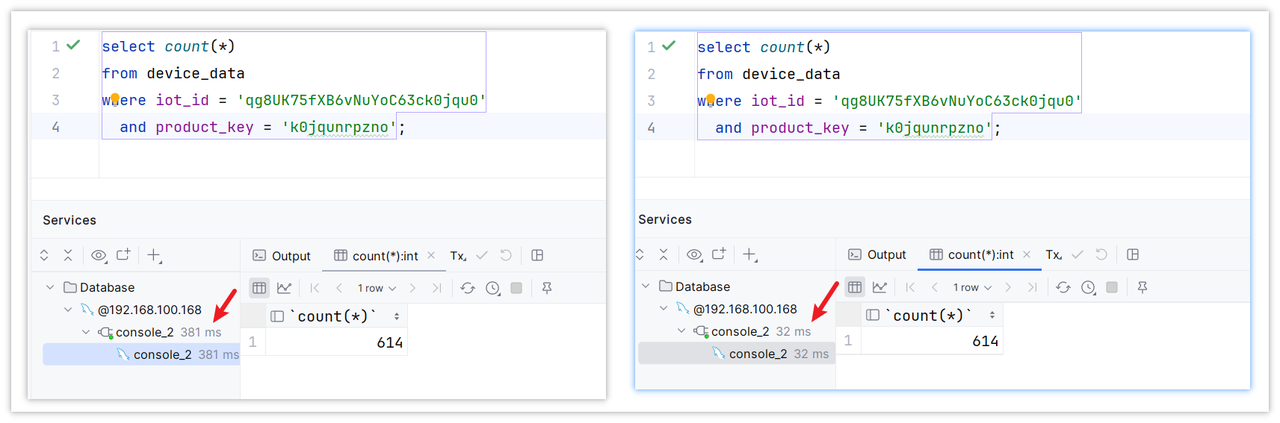
Task: Pin the result tab in left panel
Action: coord(547,288)
